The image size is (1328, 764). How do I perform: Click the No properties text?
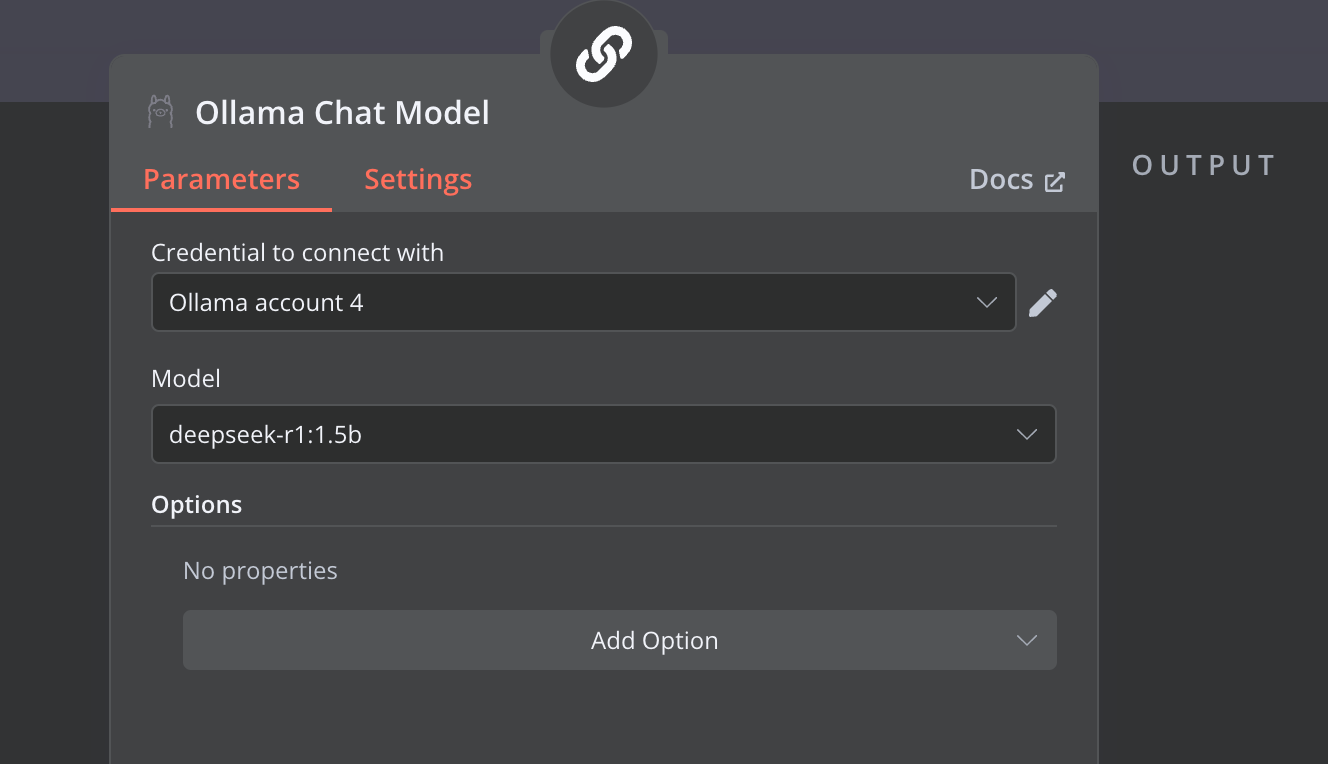coord(260,571)
